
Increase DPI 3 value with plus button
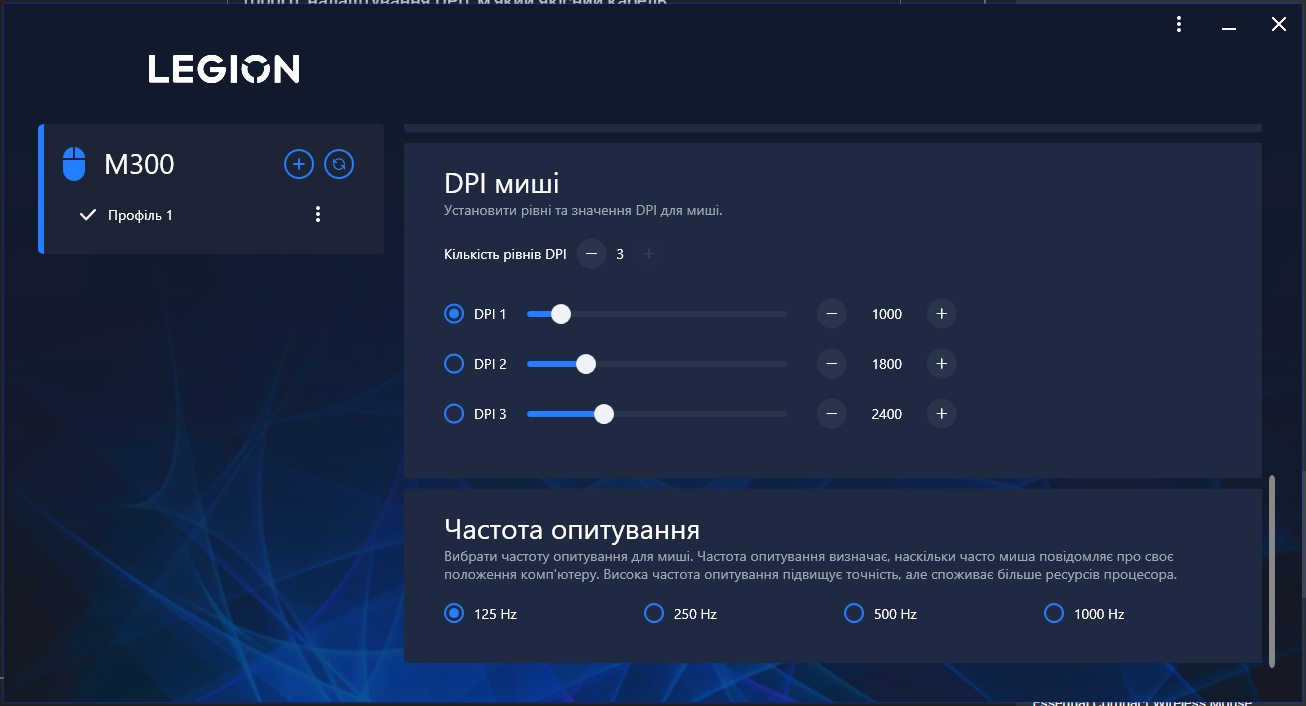pos(941,414)
